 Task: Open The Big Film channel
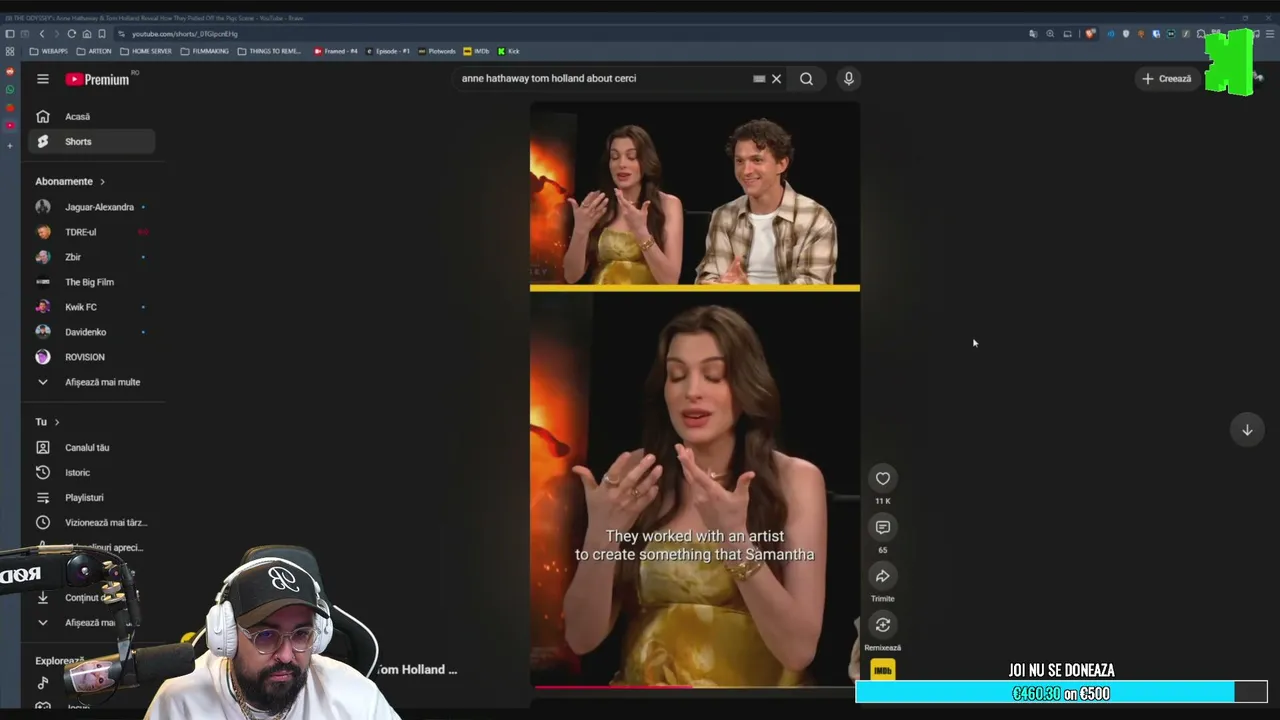click(x=91, y=282)
